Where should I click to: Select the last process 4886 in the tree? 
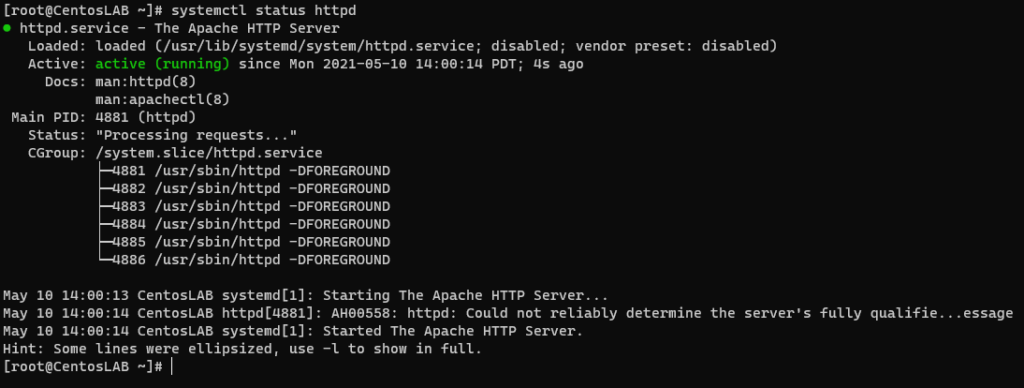(251, 260)
